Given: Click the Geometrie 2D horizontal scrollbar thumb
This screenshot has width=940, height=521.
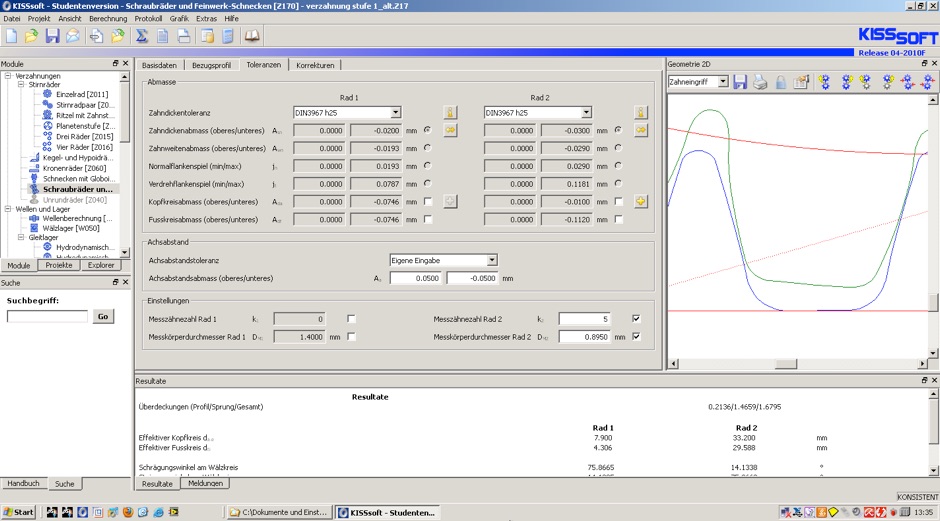Looking at the screenshot, I should (785, 363).
